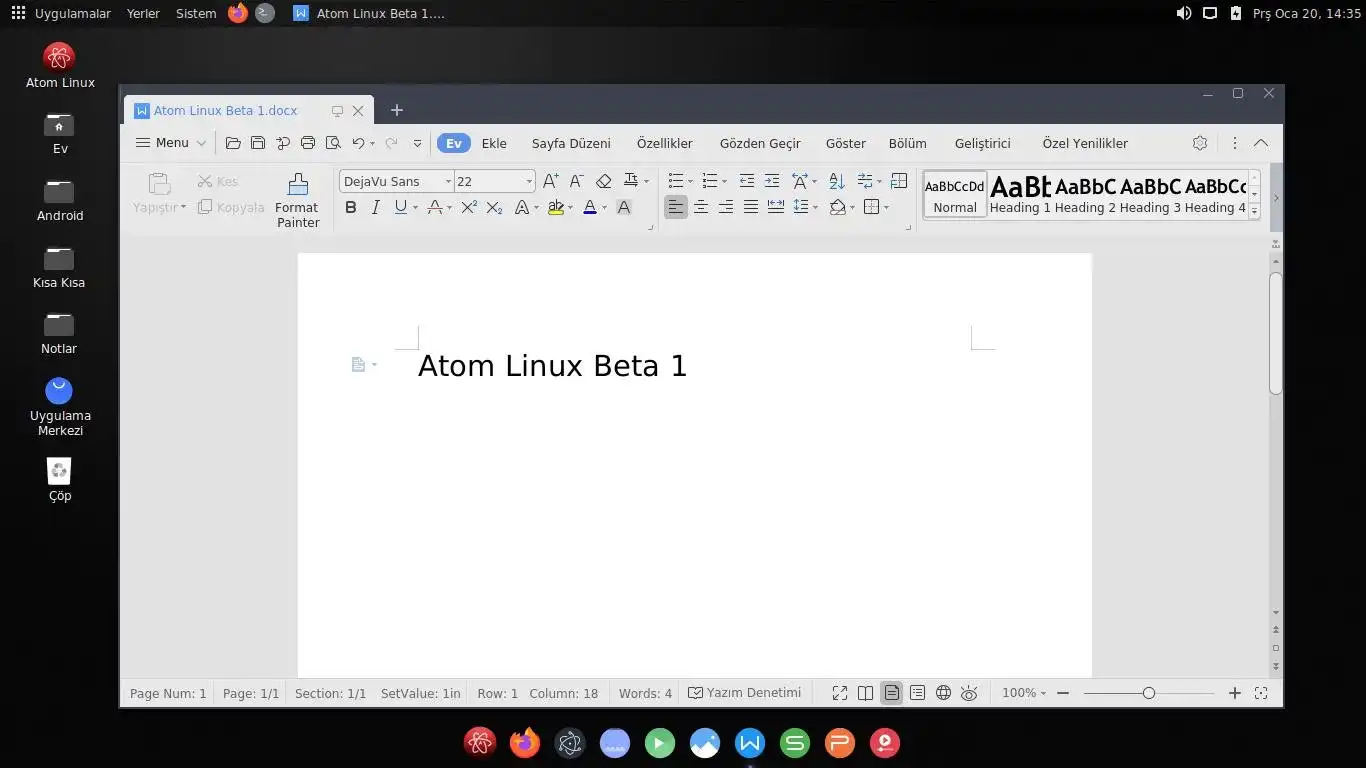Toggle left paragraph alignment

pos(676,207)
